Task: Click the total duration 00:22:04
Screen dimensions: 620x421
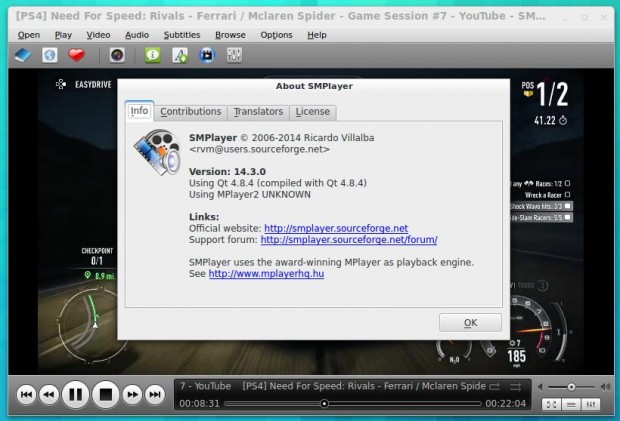Action: click(x=505, y=404)
